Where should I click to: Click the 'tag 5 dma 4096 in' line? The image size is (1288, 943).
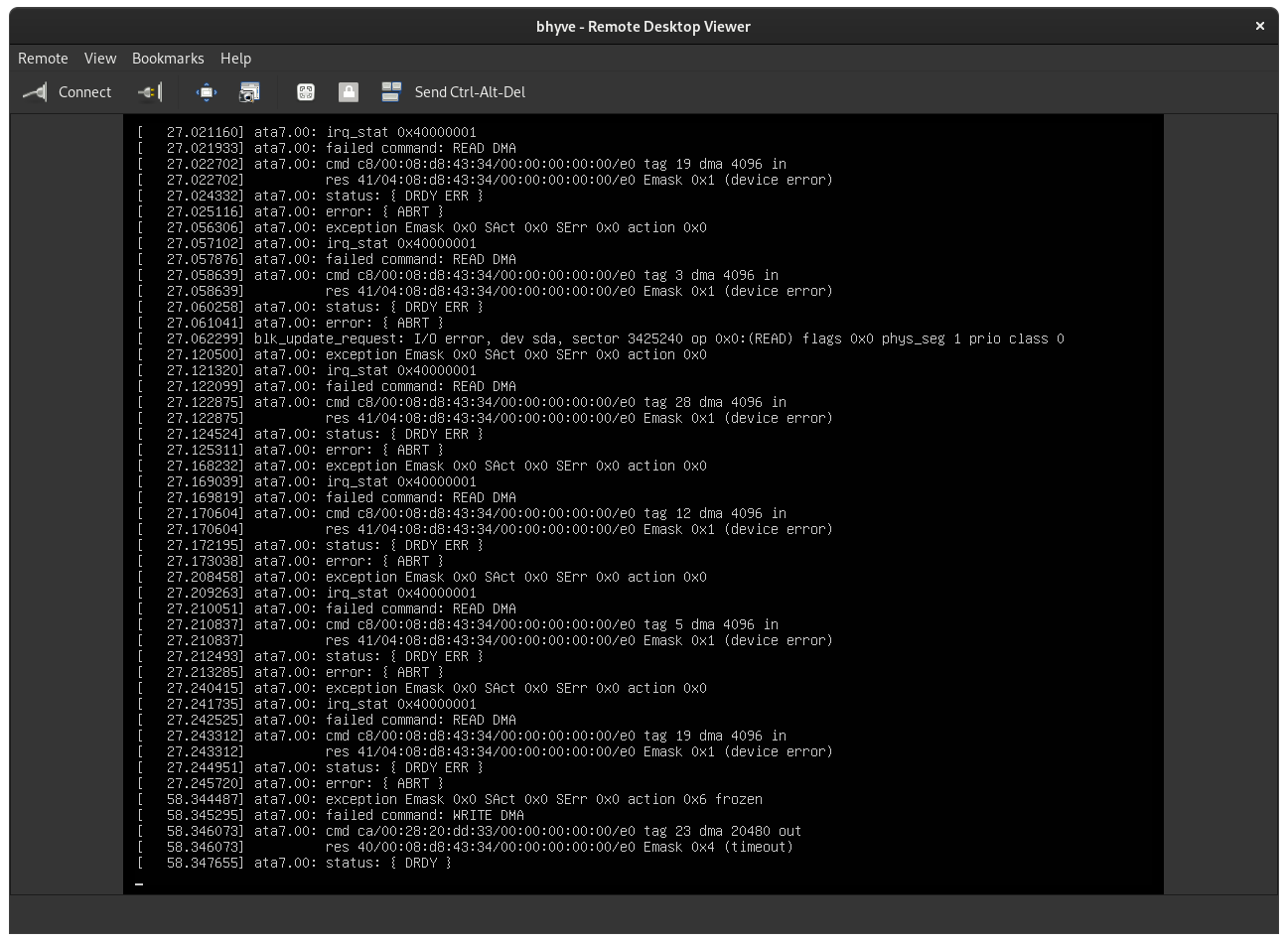click(x=458, y=624)
